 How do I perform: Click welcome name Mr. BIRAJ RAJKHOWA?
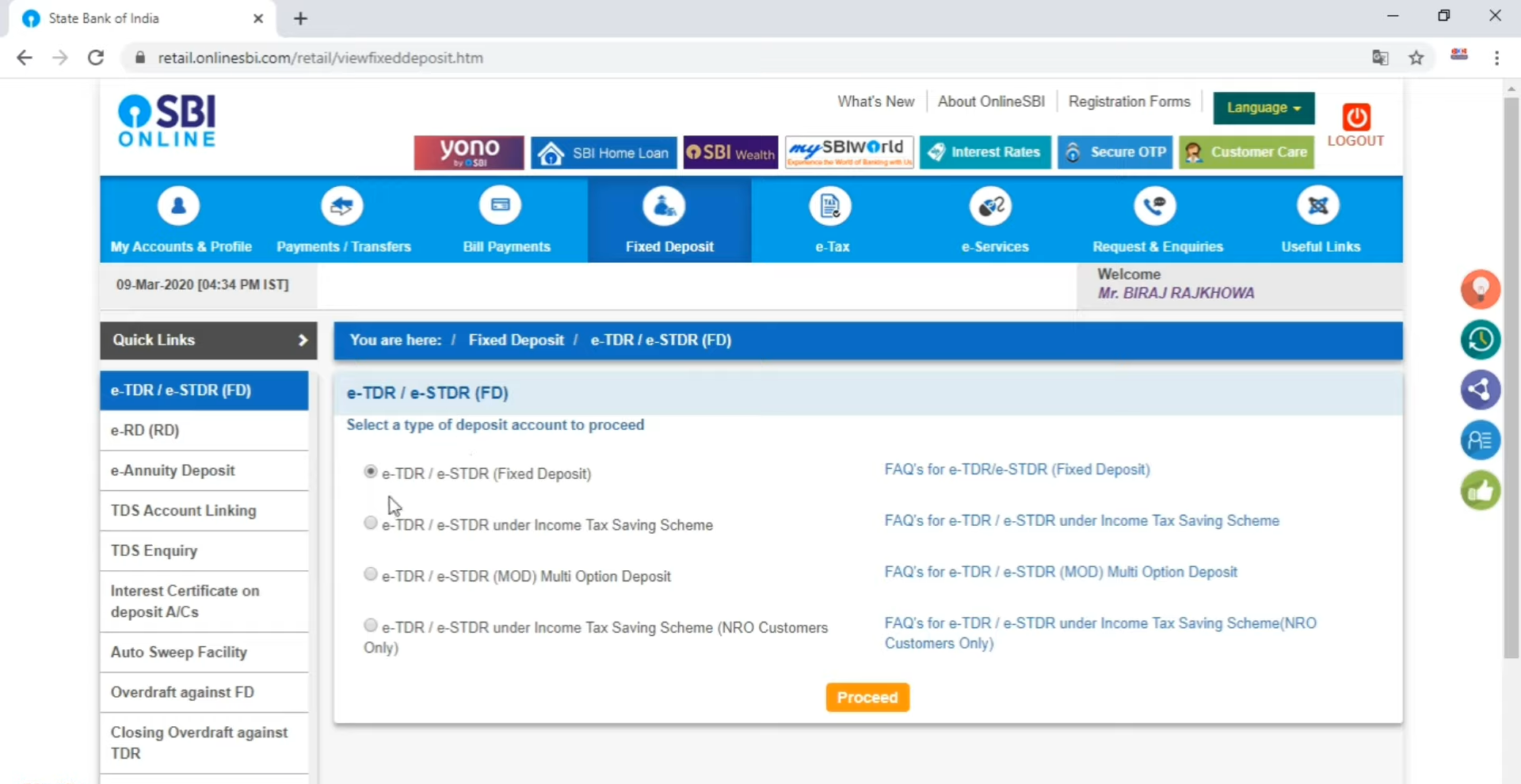pyautogui.click(x=1176, y=294)
